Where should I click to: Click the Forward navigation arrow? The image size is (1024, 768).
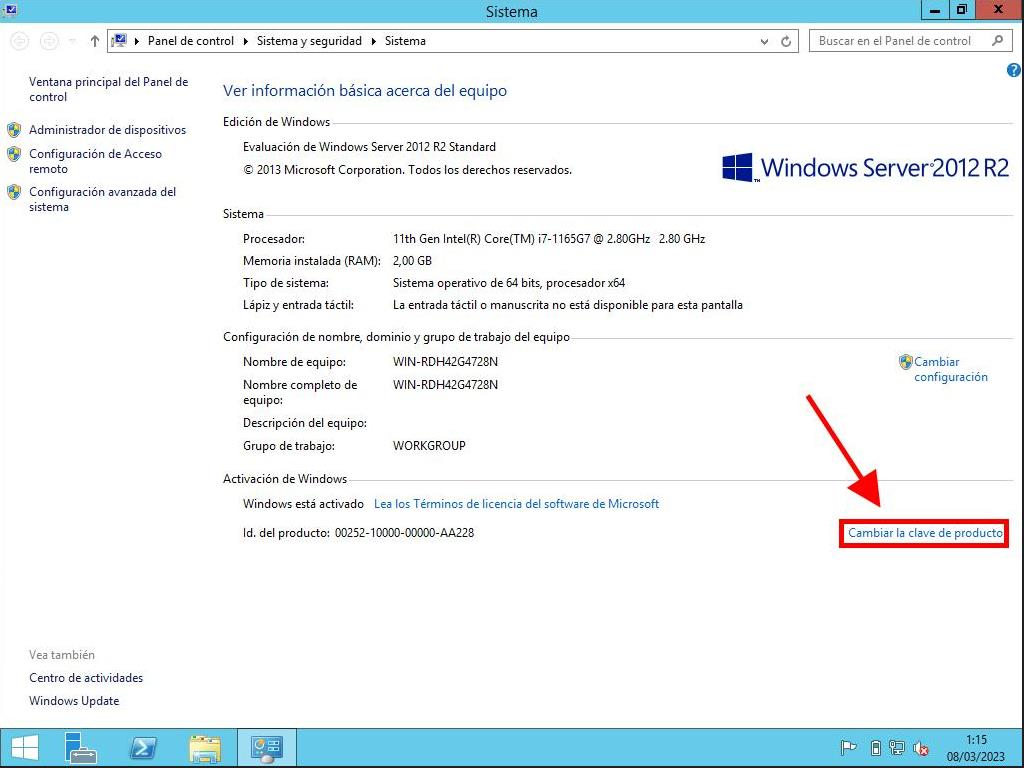(x=49, y=41)
